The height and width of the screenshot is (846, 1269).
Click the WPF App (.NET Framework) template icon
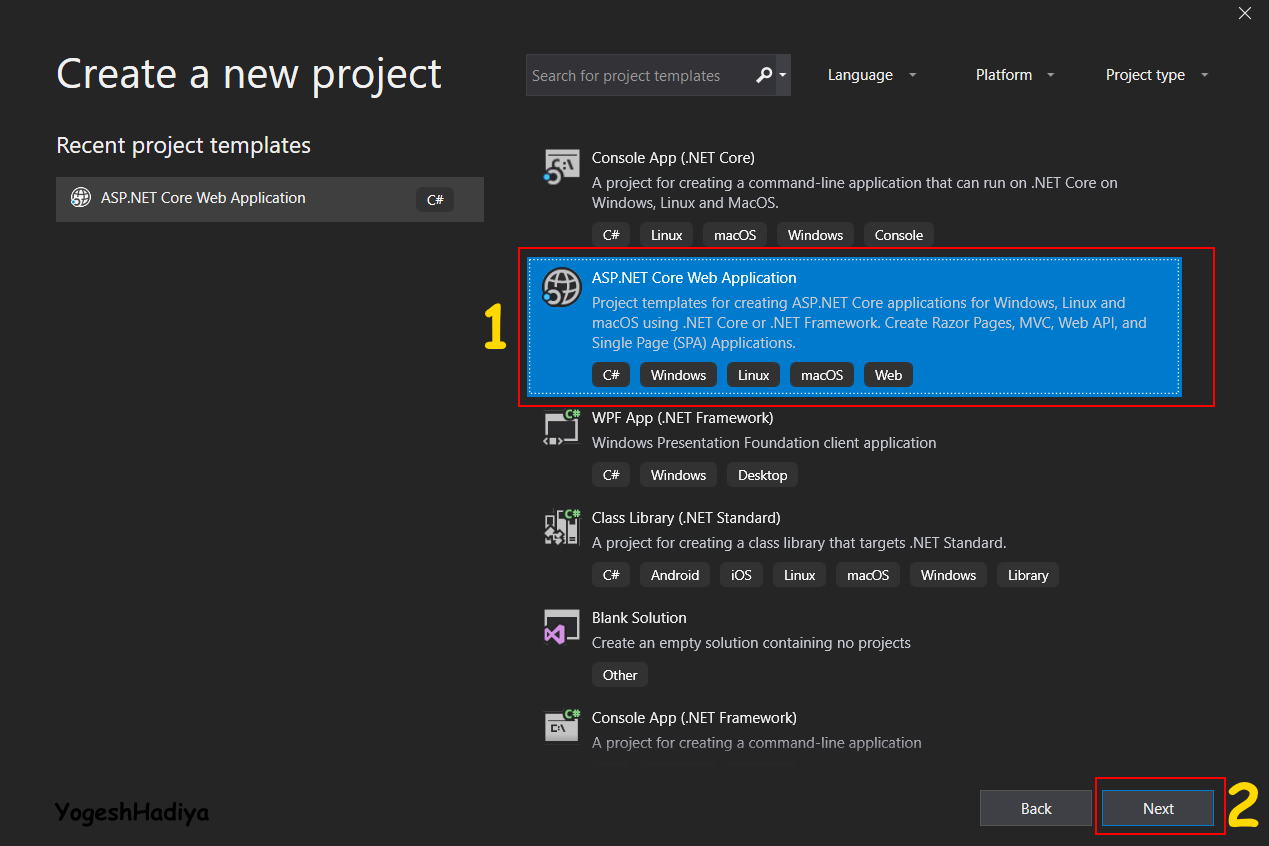click(x=561, y=427)
